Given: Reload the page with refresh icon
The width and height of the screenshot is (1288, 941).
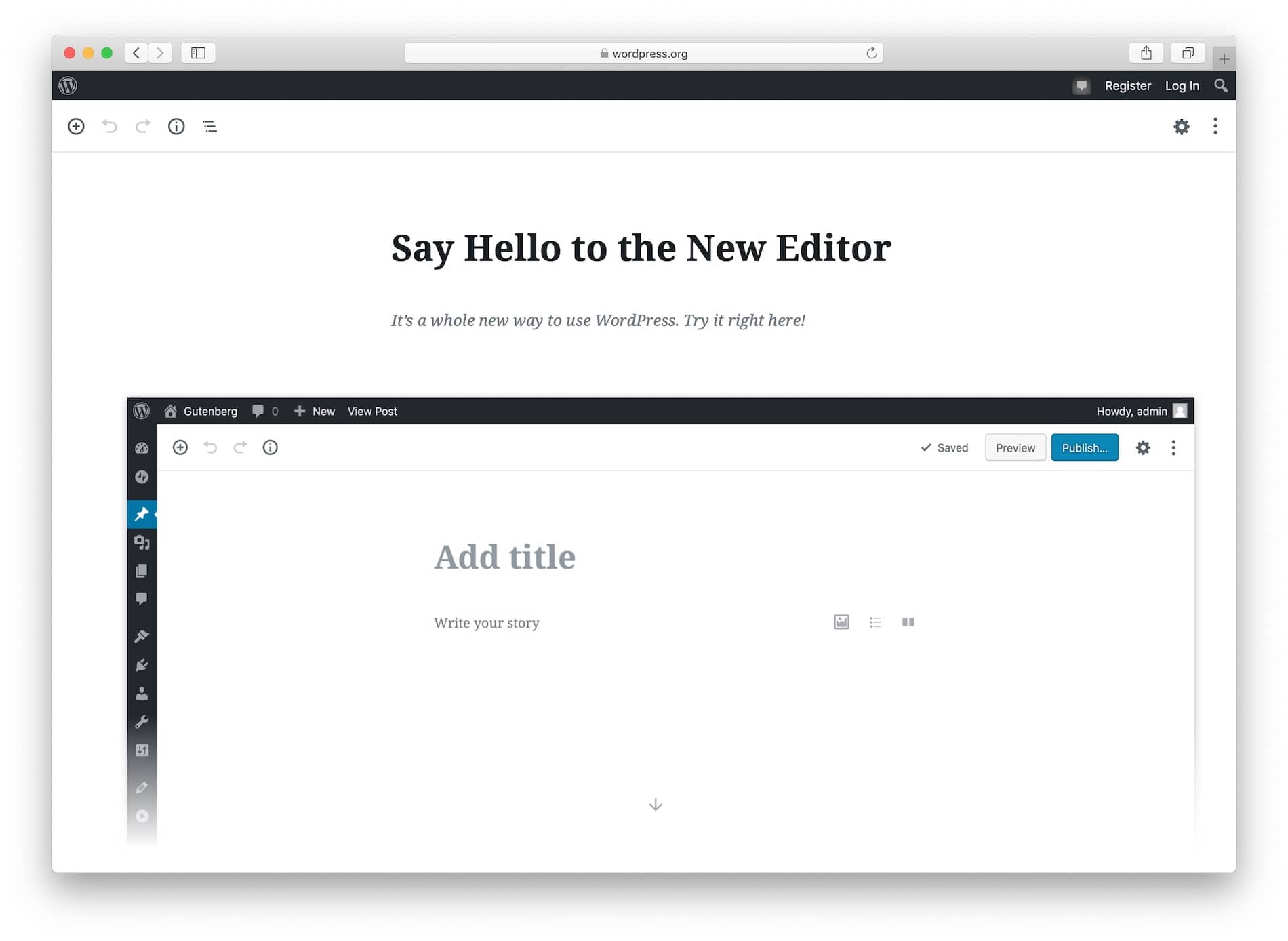Looking at the screenshot, I should click(872, 53).
